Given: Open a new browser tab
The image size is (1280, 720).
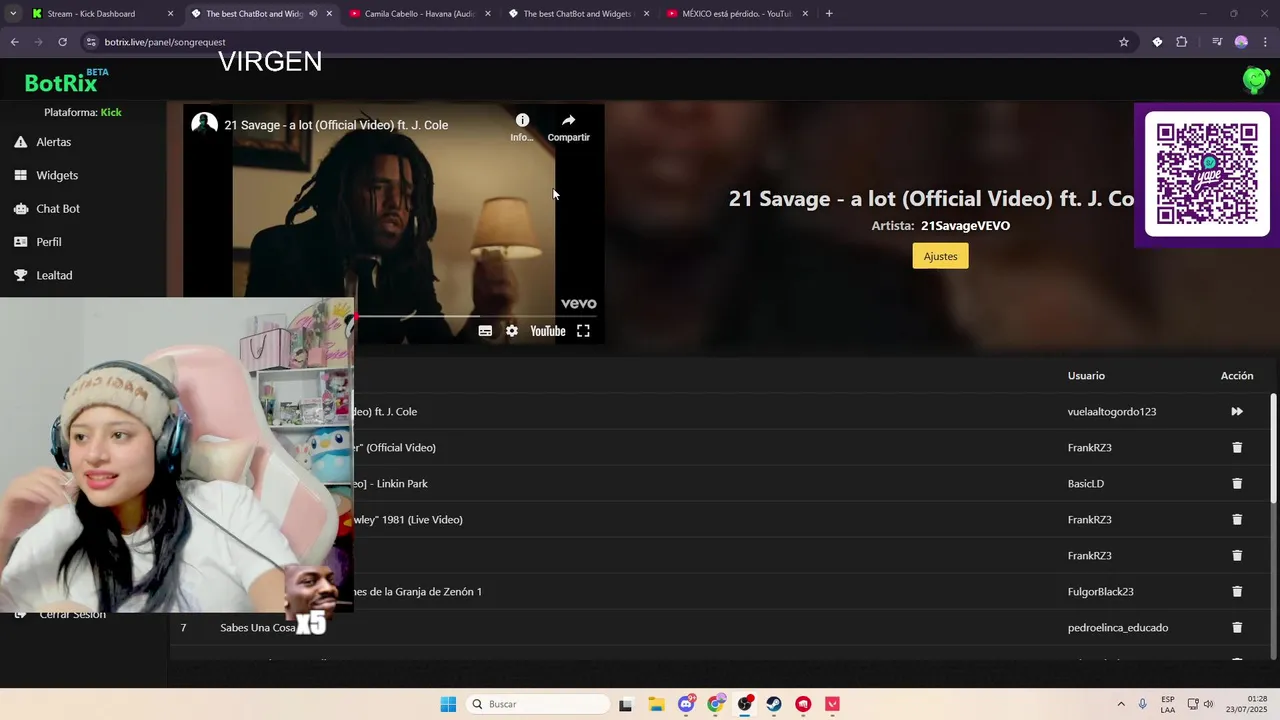Looking at the screenshot, I should coord(829,14).
